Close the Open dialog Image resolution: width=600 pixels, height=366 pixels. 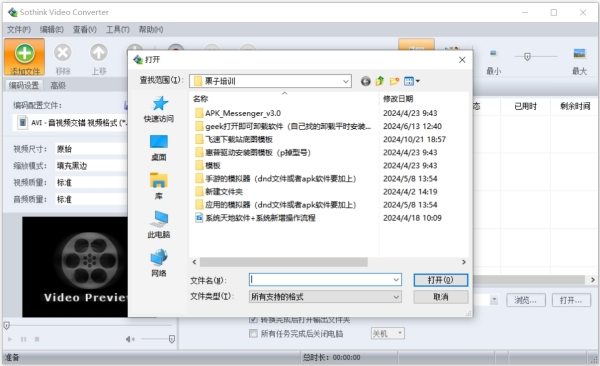pyautogui.click(x=462, y=60)
